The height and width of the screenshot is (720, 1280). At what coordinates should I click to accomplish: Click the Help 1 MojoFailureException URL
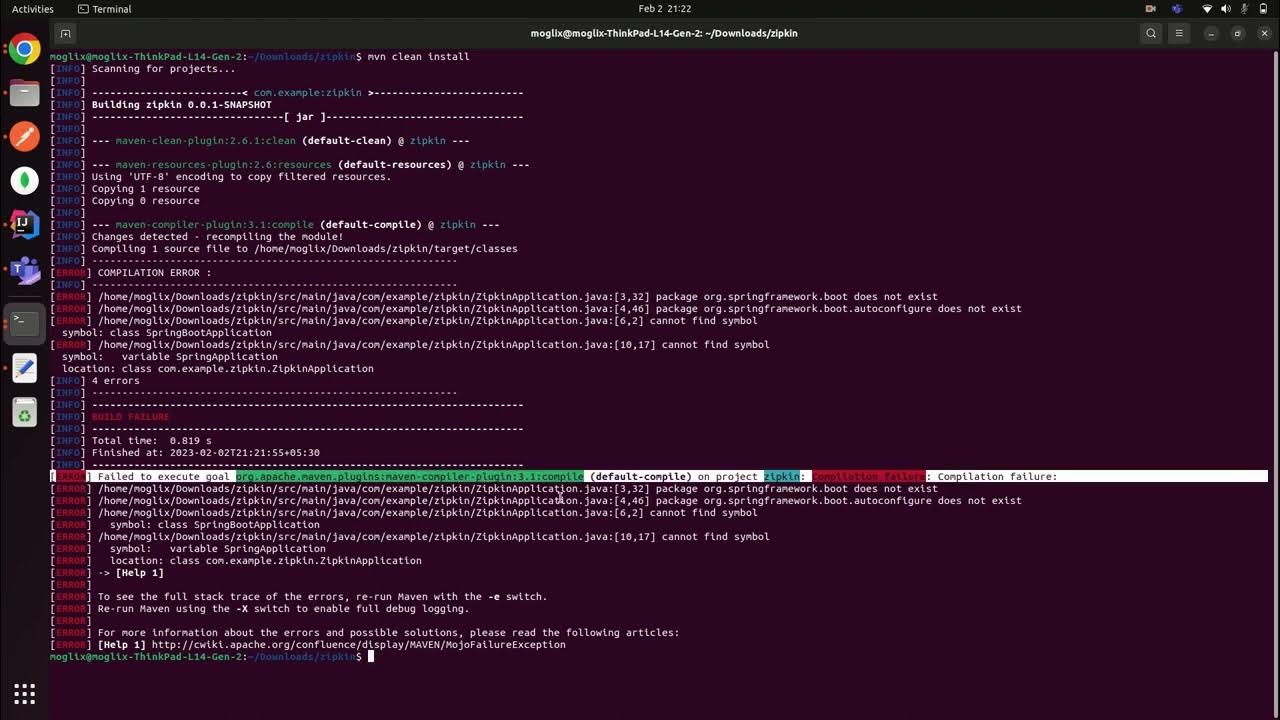(358, 645)
